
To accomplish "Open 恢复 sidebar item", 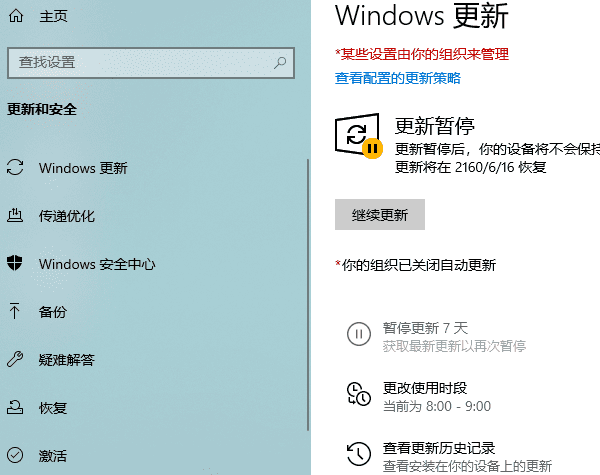I will [x=53, y=408].
